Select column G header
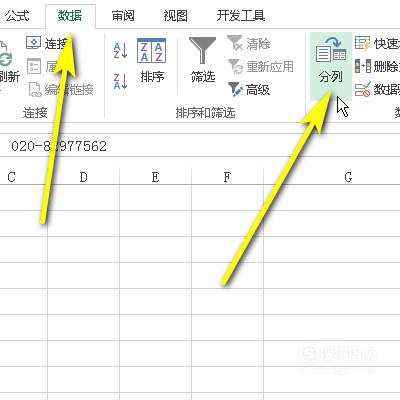The width and height of the screenshot is (400, 400). (348, 177)
